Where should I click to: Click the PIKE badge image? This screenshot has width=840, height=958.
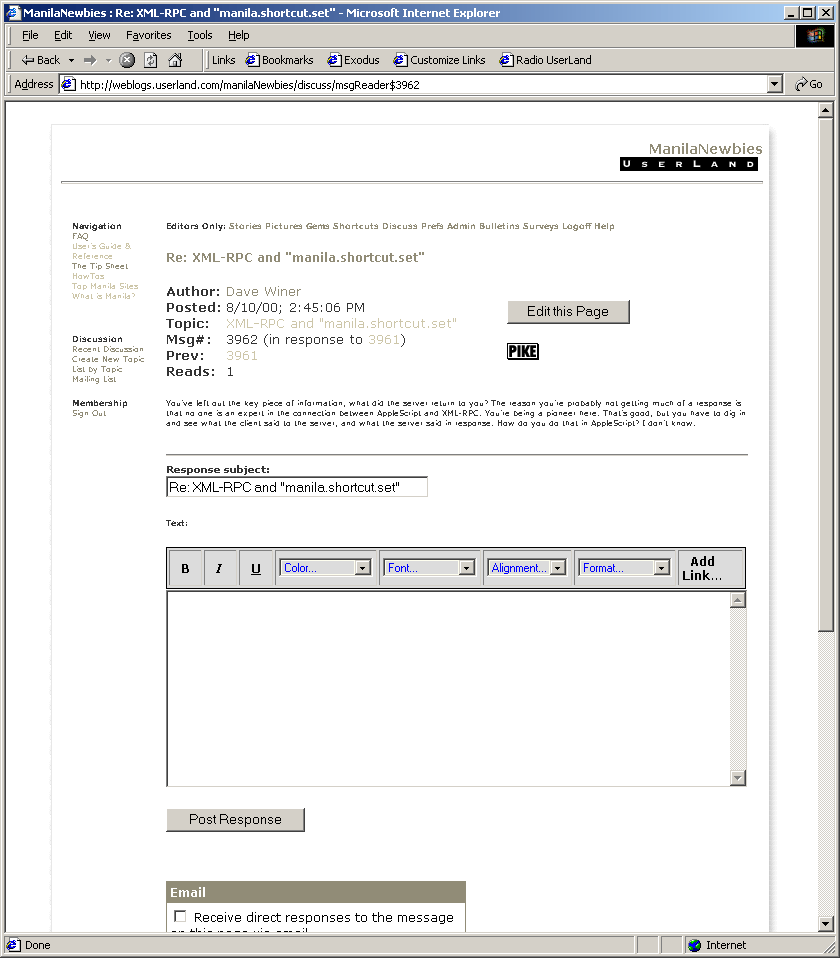[x=522, y=351]
